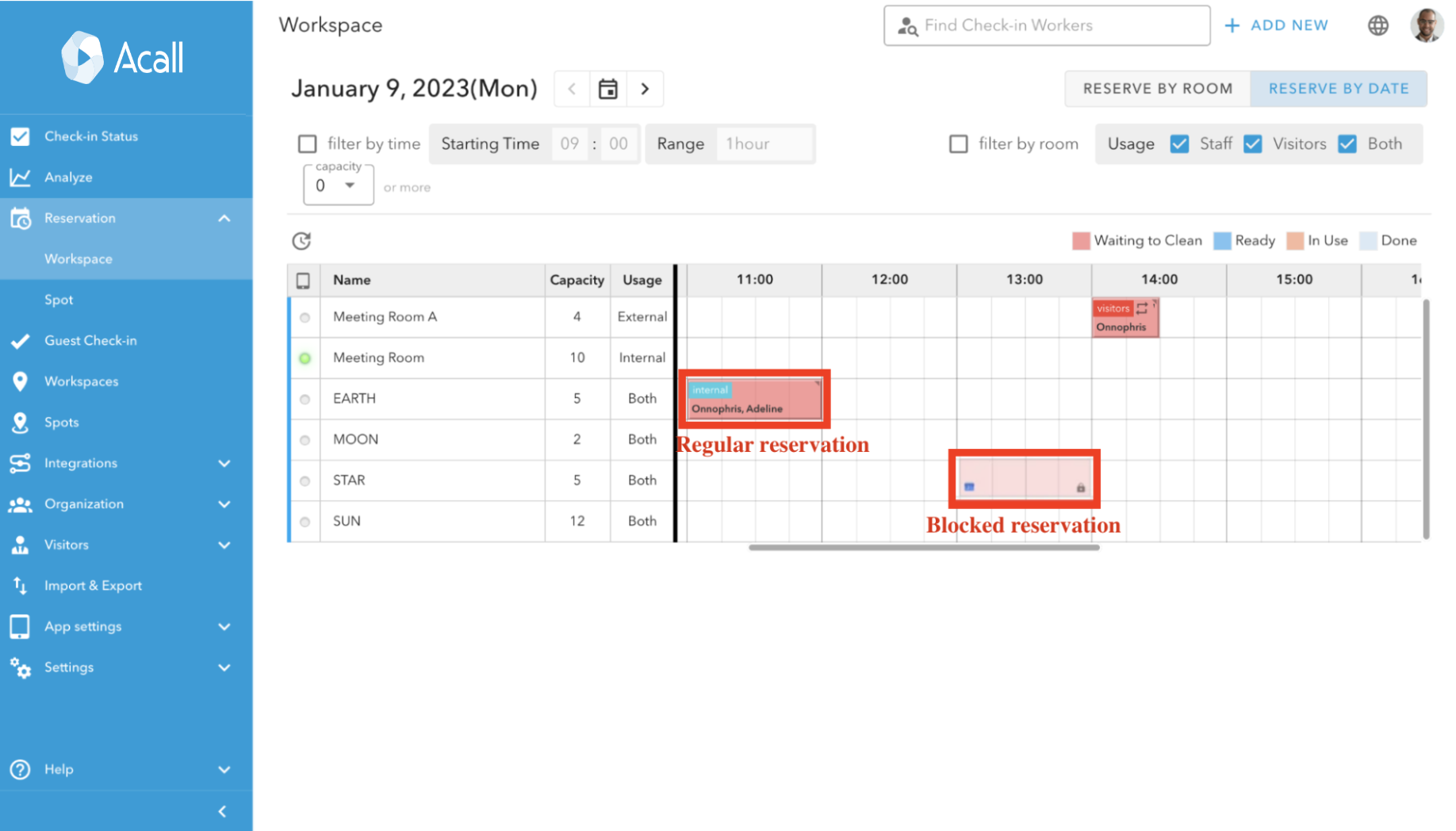This screenshot has width=1456, height=831.
Task: Open the user profile avatar
Action: [1426, 25]
